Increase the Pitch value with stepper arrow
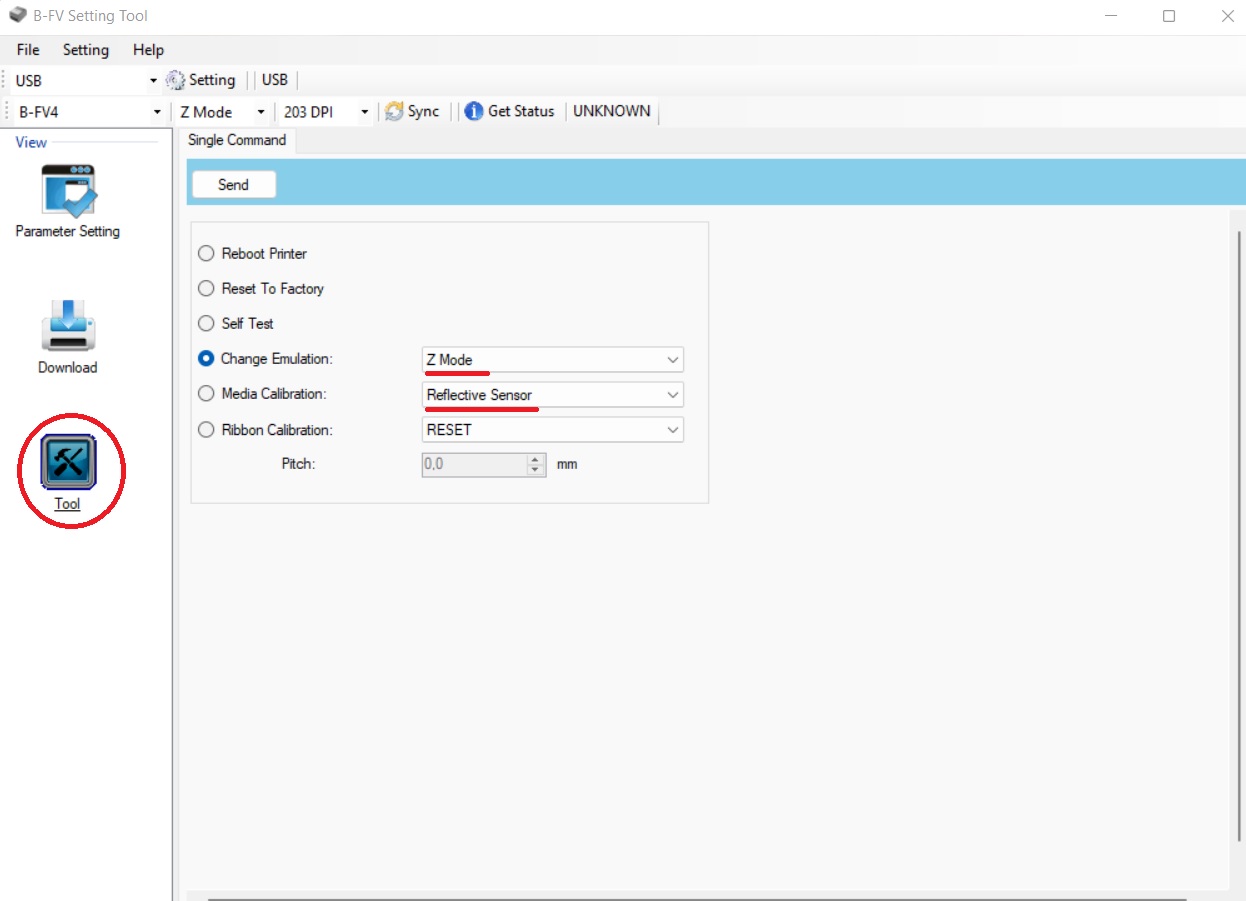The width and height of the screenshot is (1246, 901). pyautogui.click(x=536, y=459)
